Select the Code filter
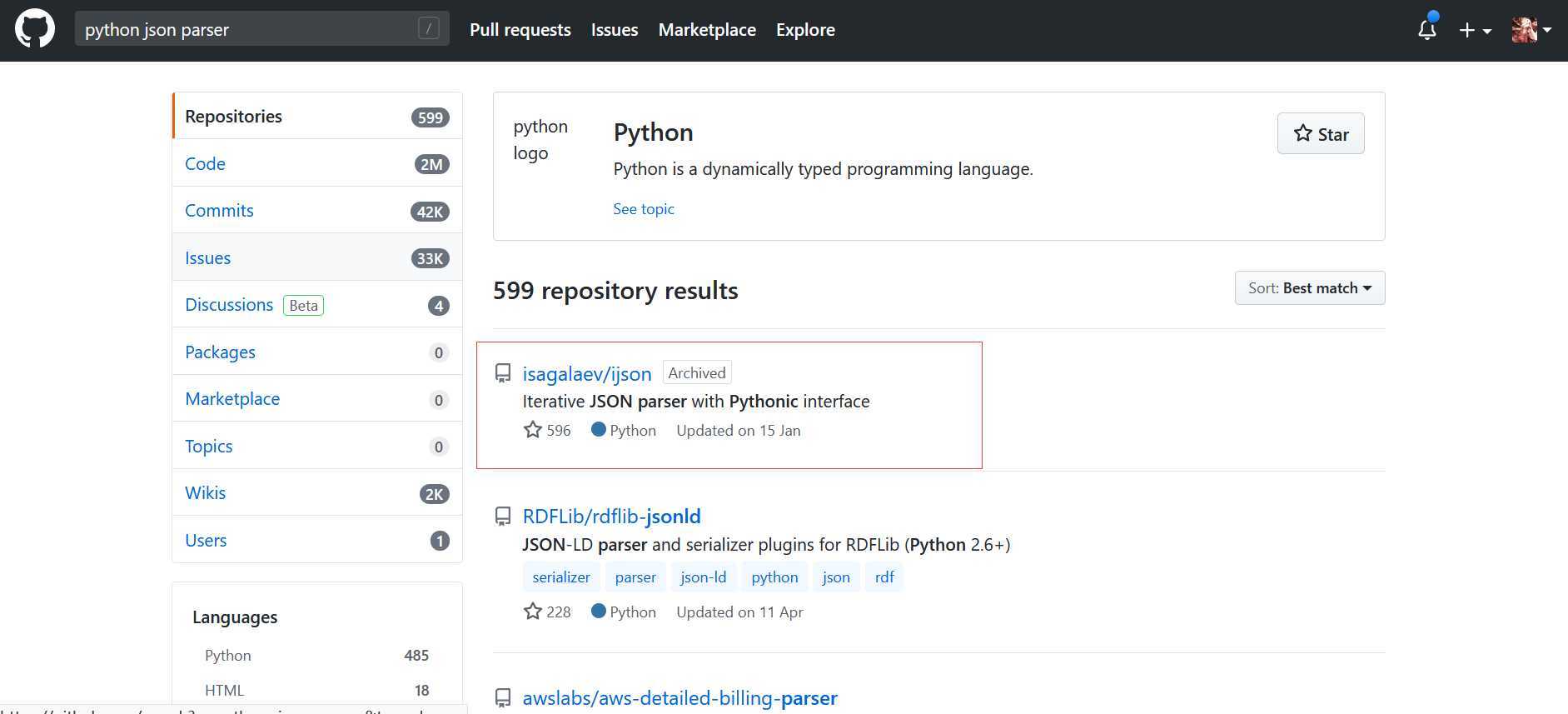The image size is (1568, 714). pos(317,163)
